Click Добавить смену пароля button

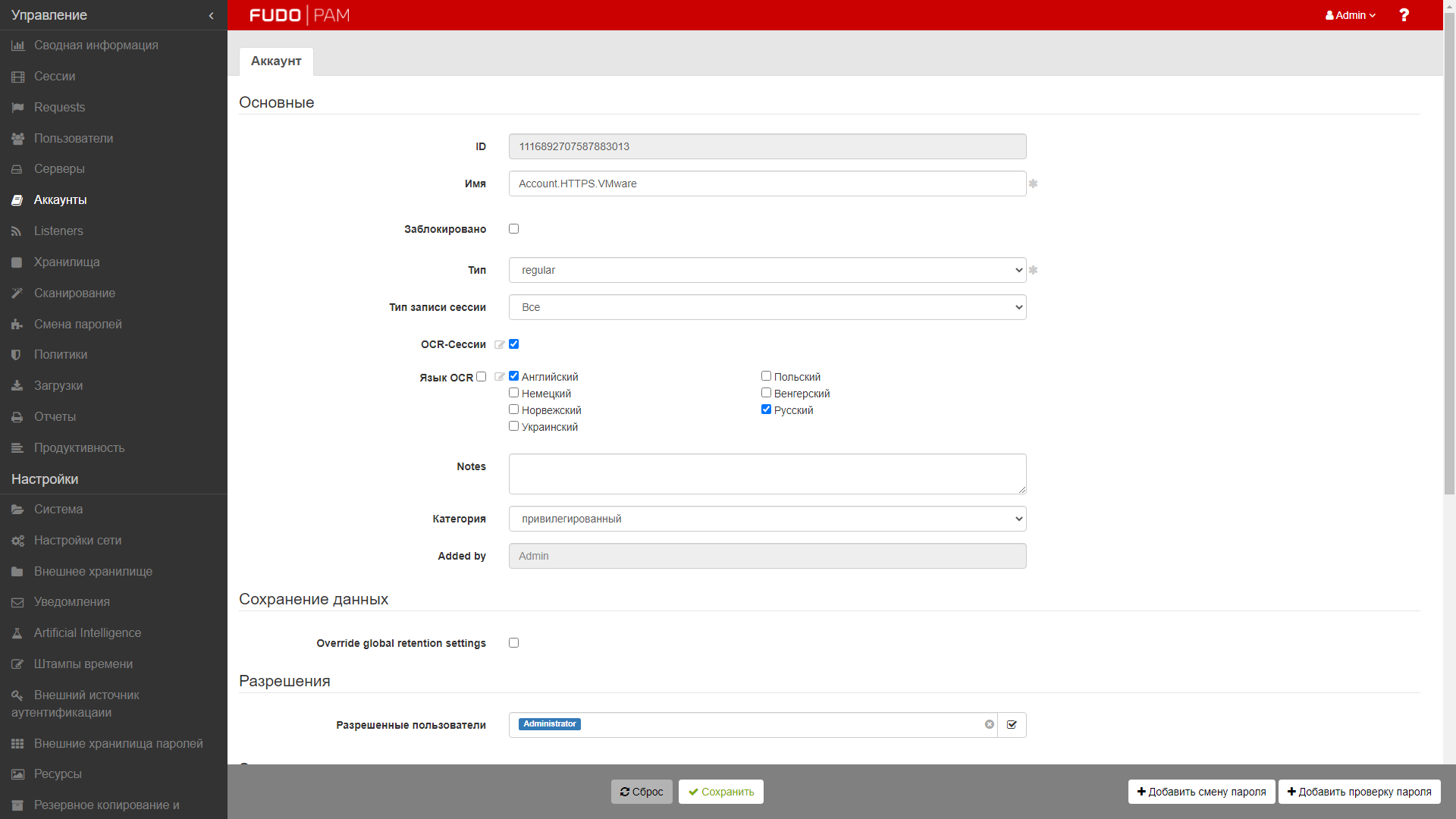(1201, 792)
